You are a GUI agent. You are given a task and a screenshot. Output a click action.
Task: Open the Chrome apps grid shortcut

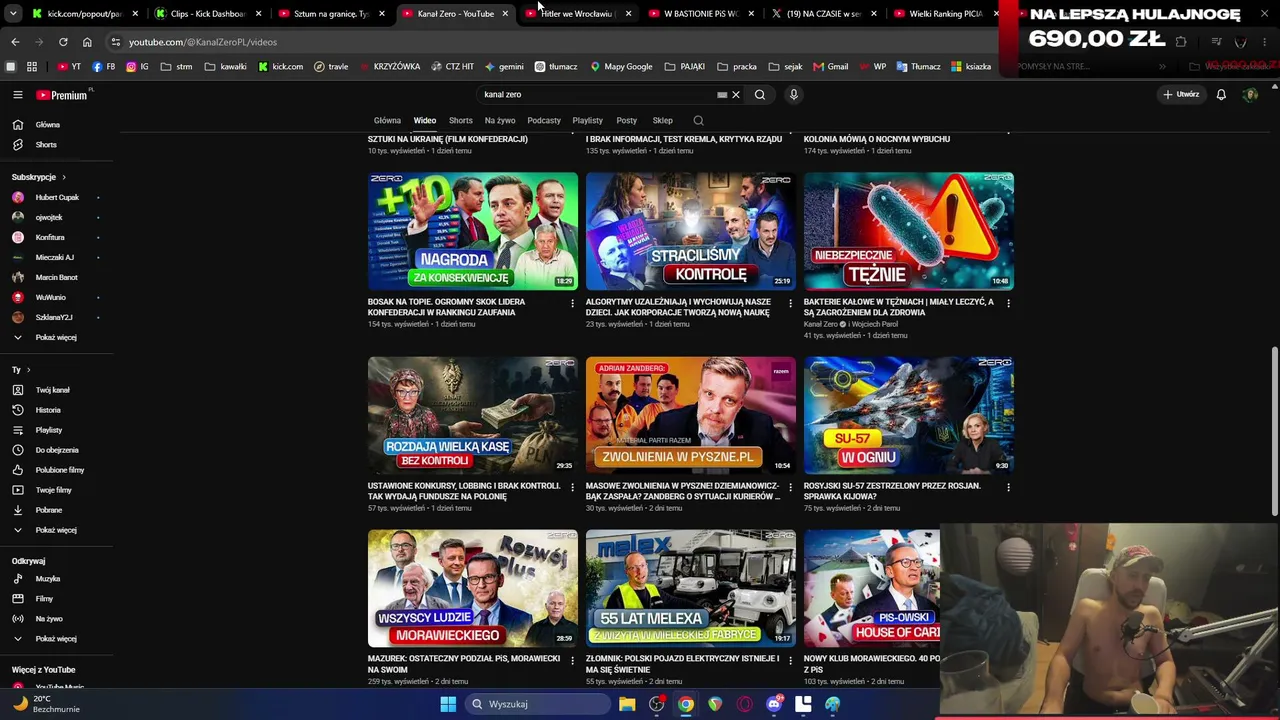(32, 67)
